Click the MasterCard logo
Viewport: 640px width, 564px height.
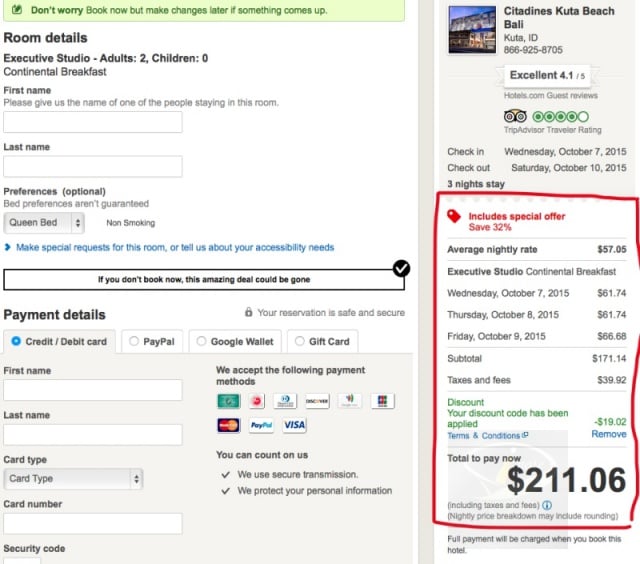(x=228, y=425)
